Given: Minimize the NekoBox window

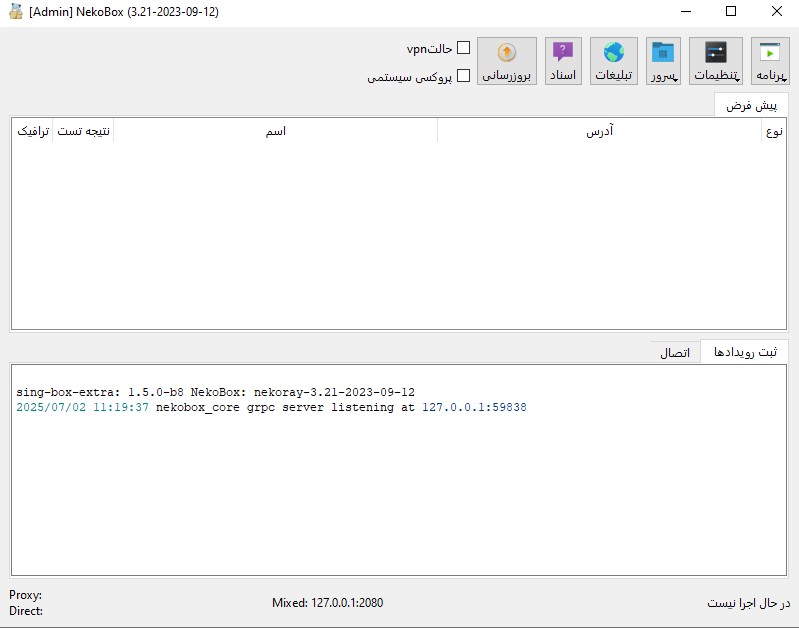Looking at the screenshot, I should pyautogui.click(x=686, y=11).
